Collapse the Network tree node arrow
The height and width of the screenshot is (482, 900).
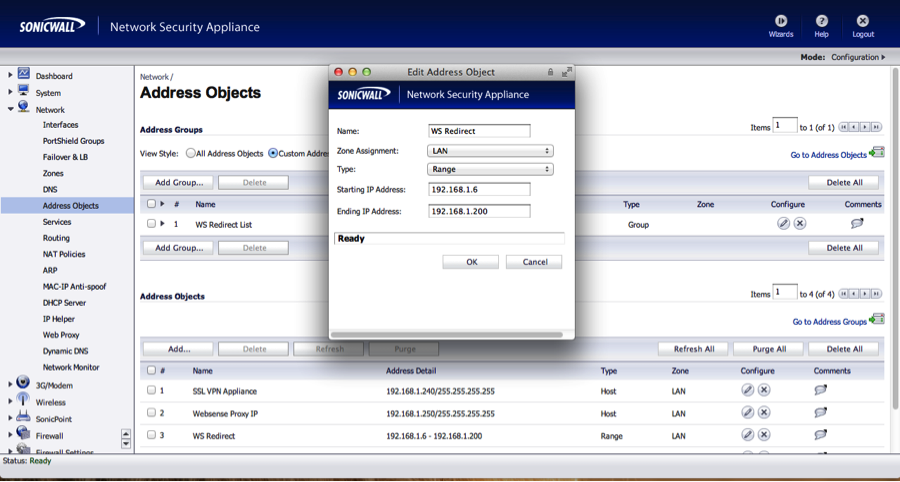pyautogui.click(x=10, y=109)
